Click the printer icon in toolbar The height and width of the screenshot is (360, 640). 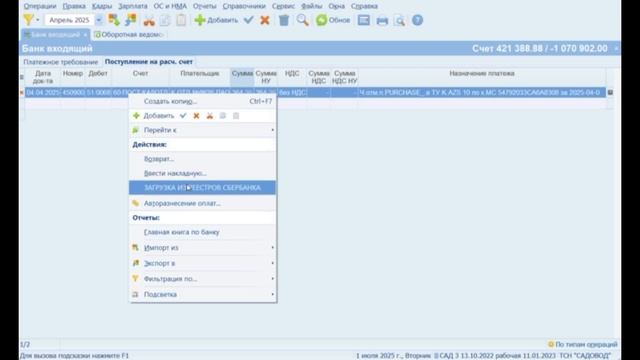[382, 20]
